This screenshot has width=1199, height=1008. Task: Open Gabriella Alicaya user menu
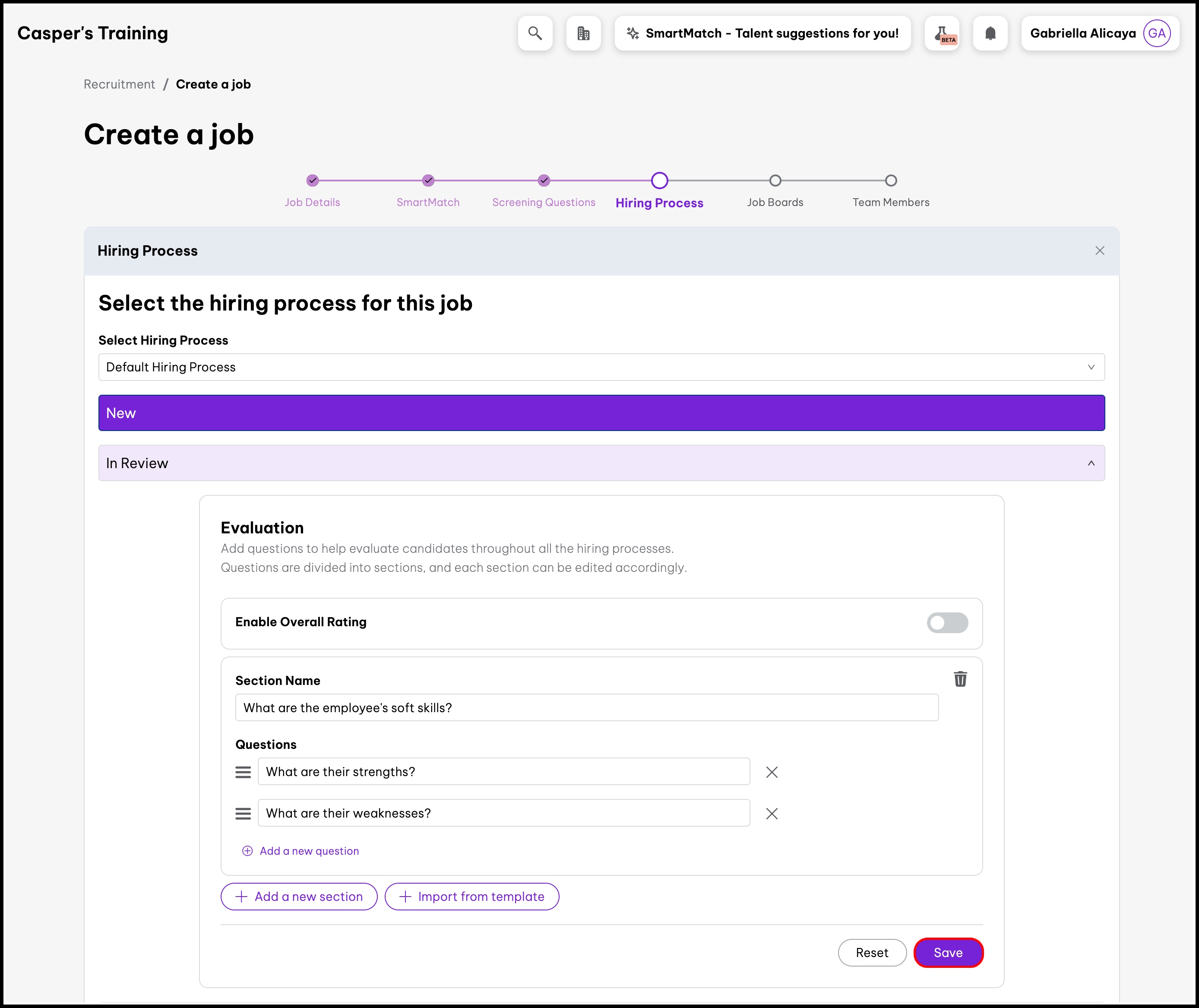click(x=1100, y=33)
